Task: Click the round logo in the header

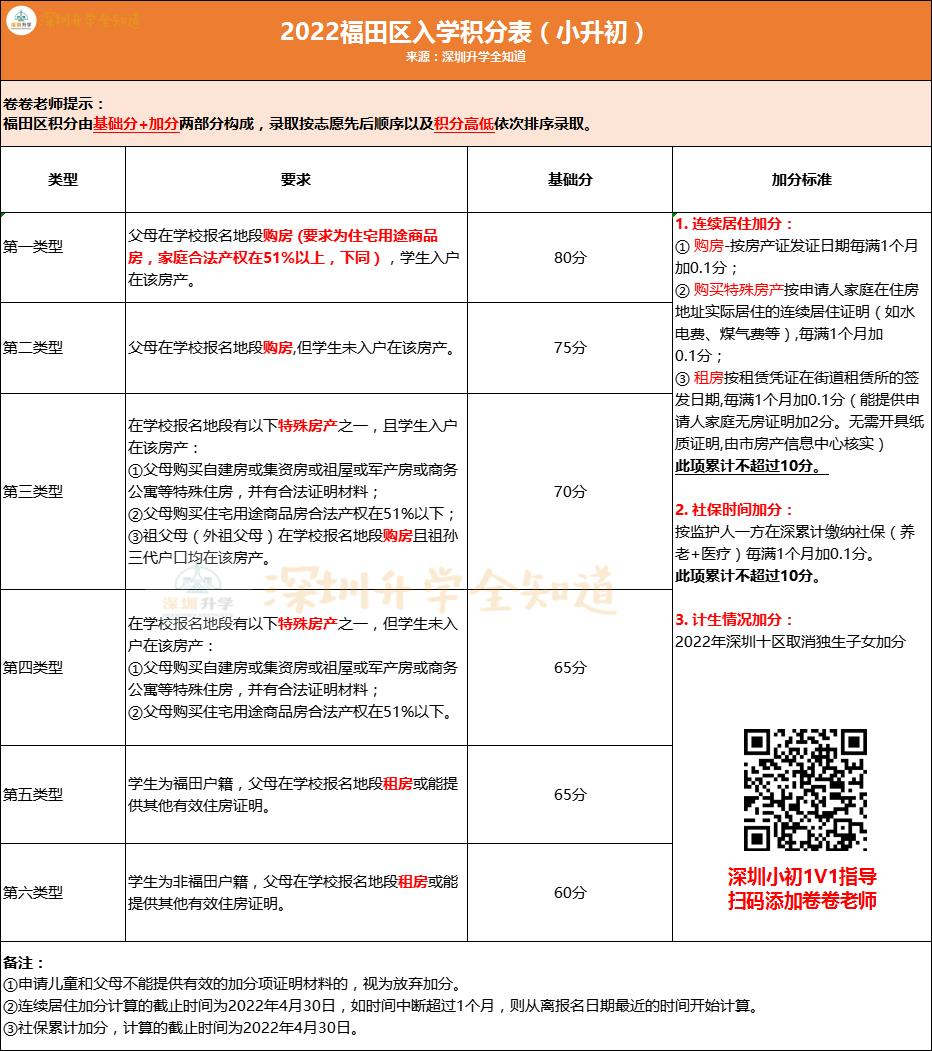Action: pyautogui.click(x=21, y=21)
